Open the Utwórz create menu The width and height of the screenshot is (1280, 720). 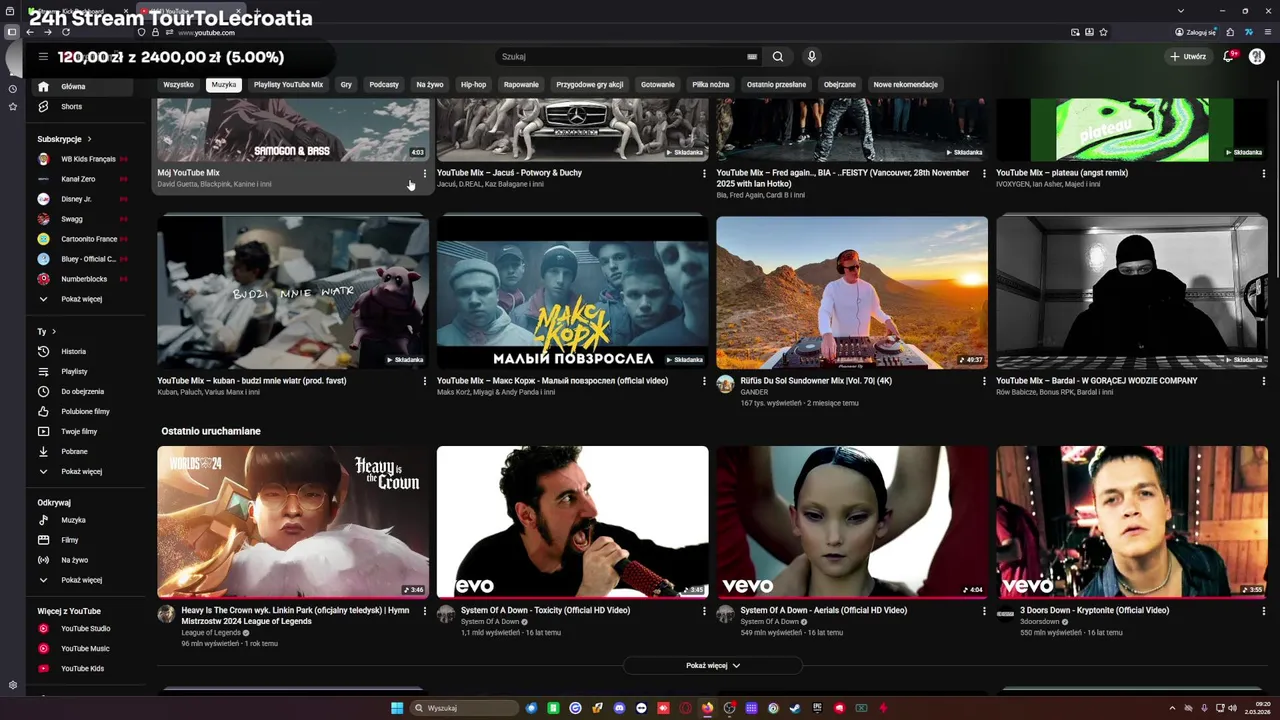click(x=1188, y=57)
